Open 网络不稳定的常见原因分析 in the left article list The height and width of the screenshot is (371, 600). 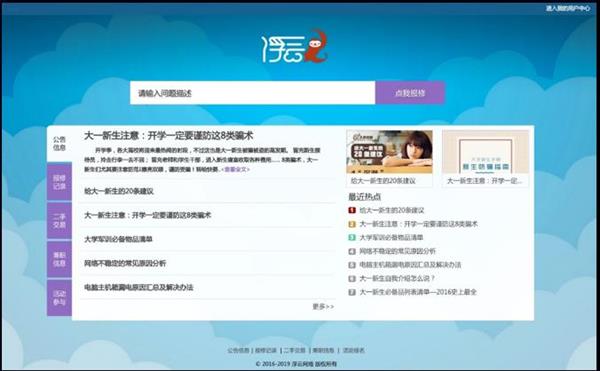pyautogui.click(x=125, y=263)
